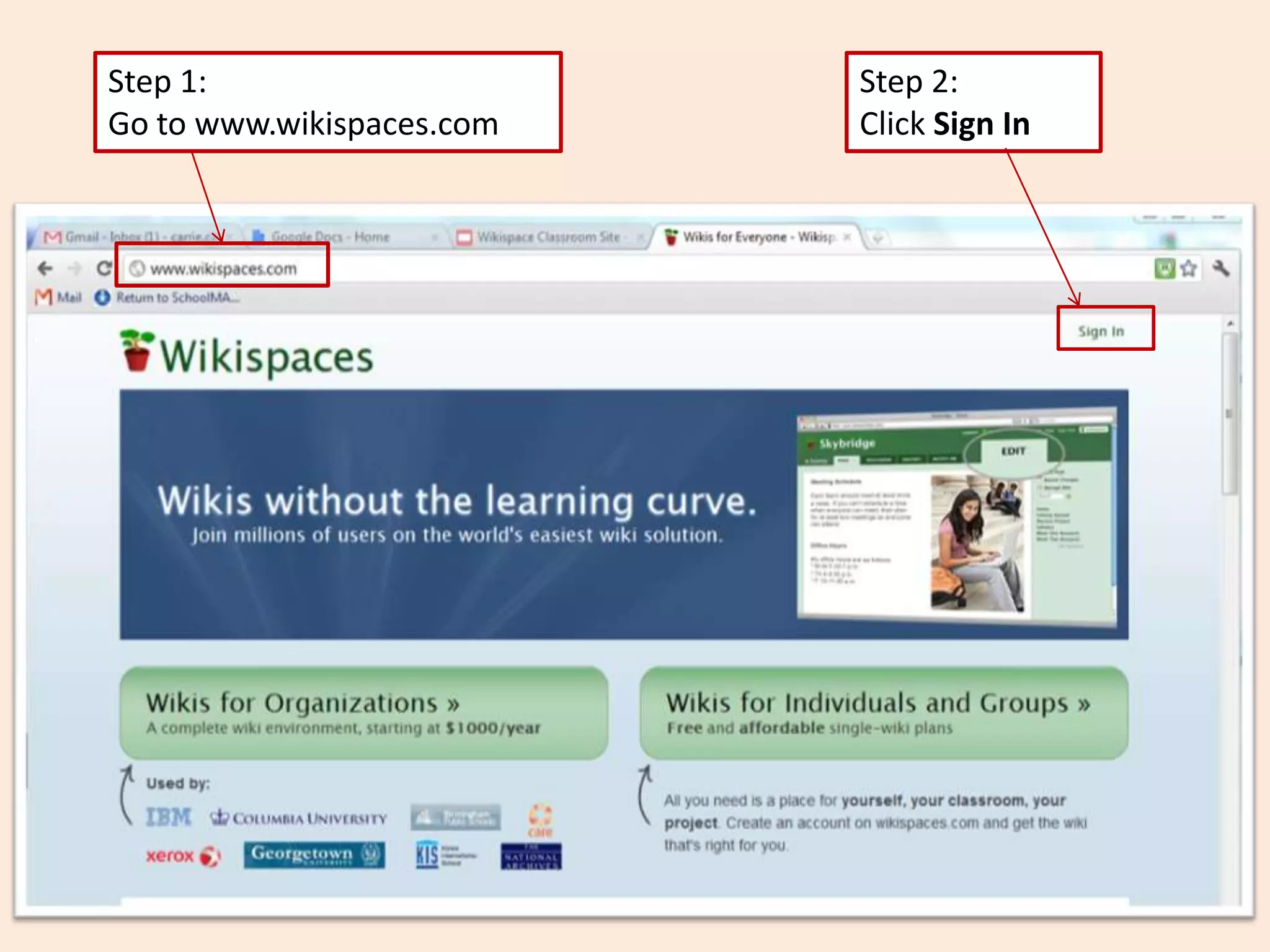
Task: Open Wikis for Organizations button
Action: (363, 713)
